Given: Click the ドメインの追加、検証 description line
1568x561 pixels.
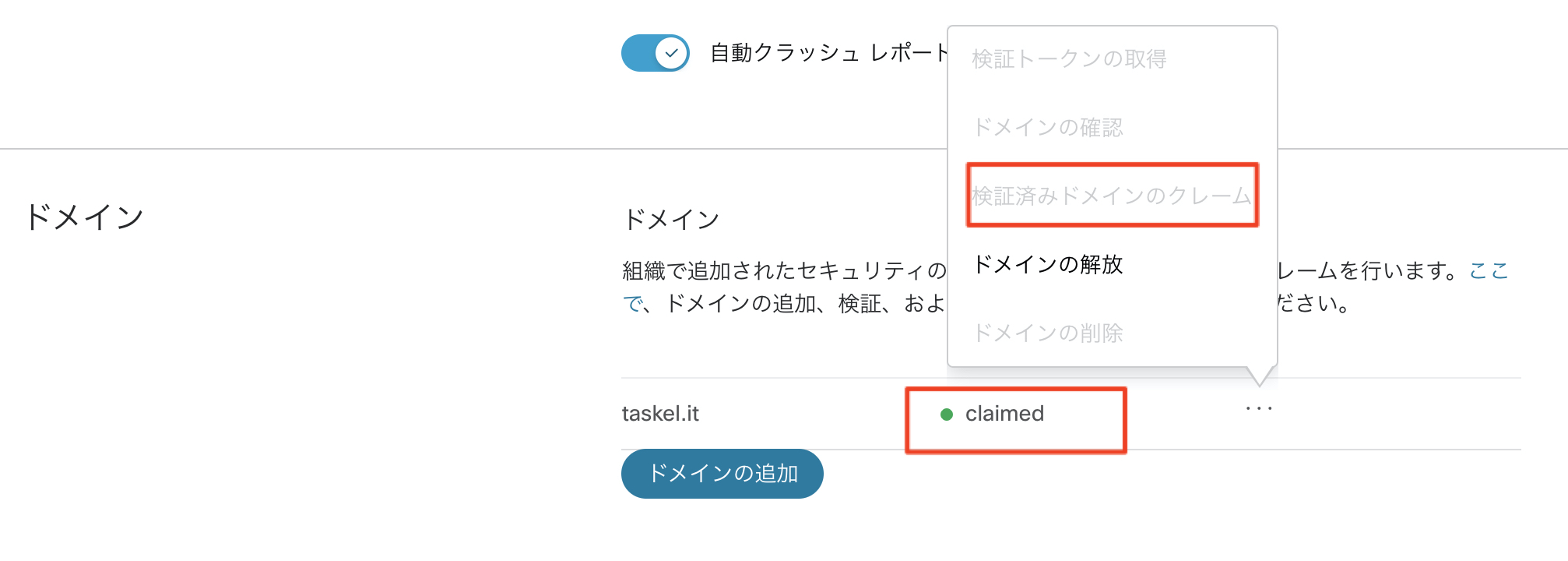Looking at the screenshot, I should 802,303.
